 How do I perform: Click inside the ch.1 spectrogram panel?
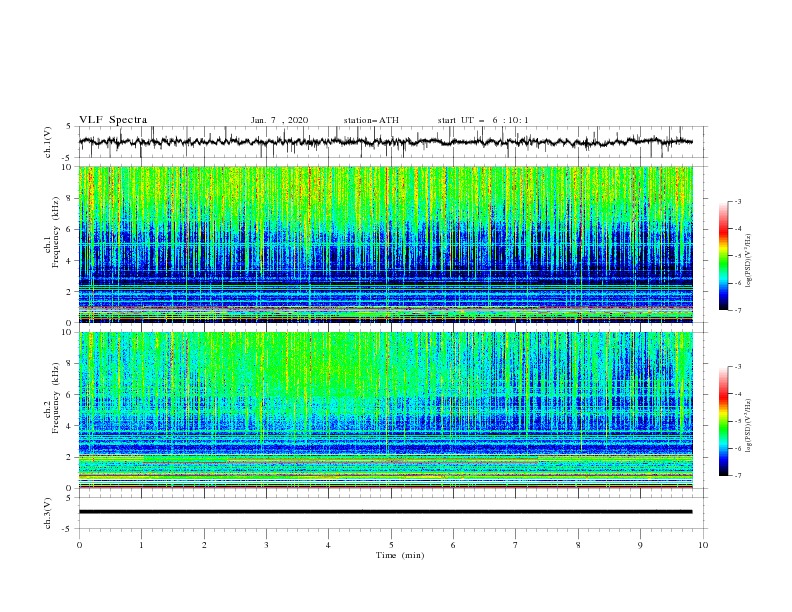[x=385, y=244]
